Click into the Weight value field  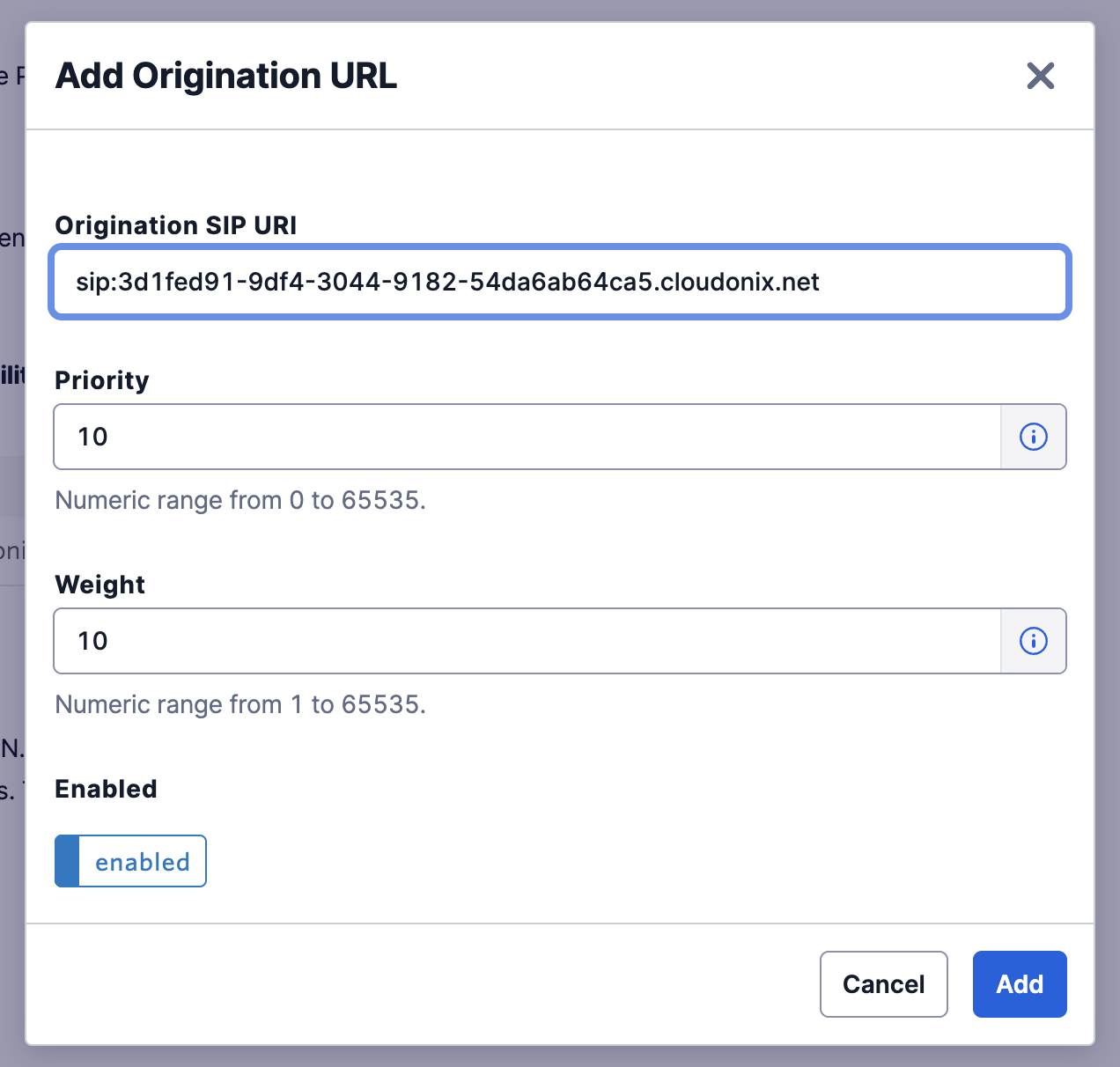pos(527,641)
